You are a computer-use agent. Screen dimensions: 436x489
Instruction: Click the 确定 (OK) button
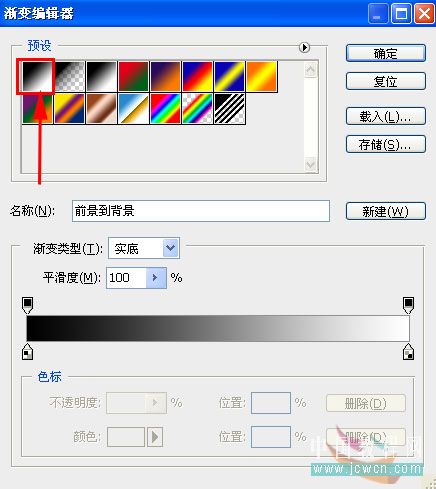coord(386,53)
